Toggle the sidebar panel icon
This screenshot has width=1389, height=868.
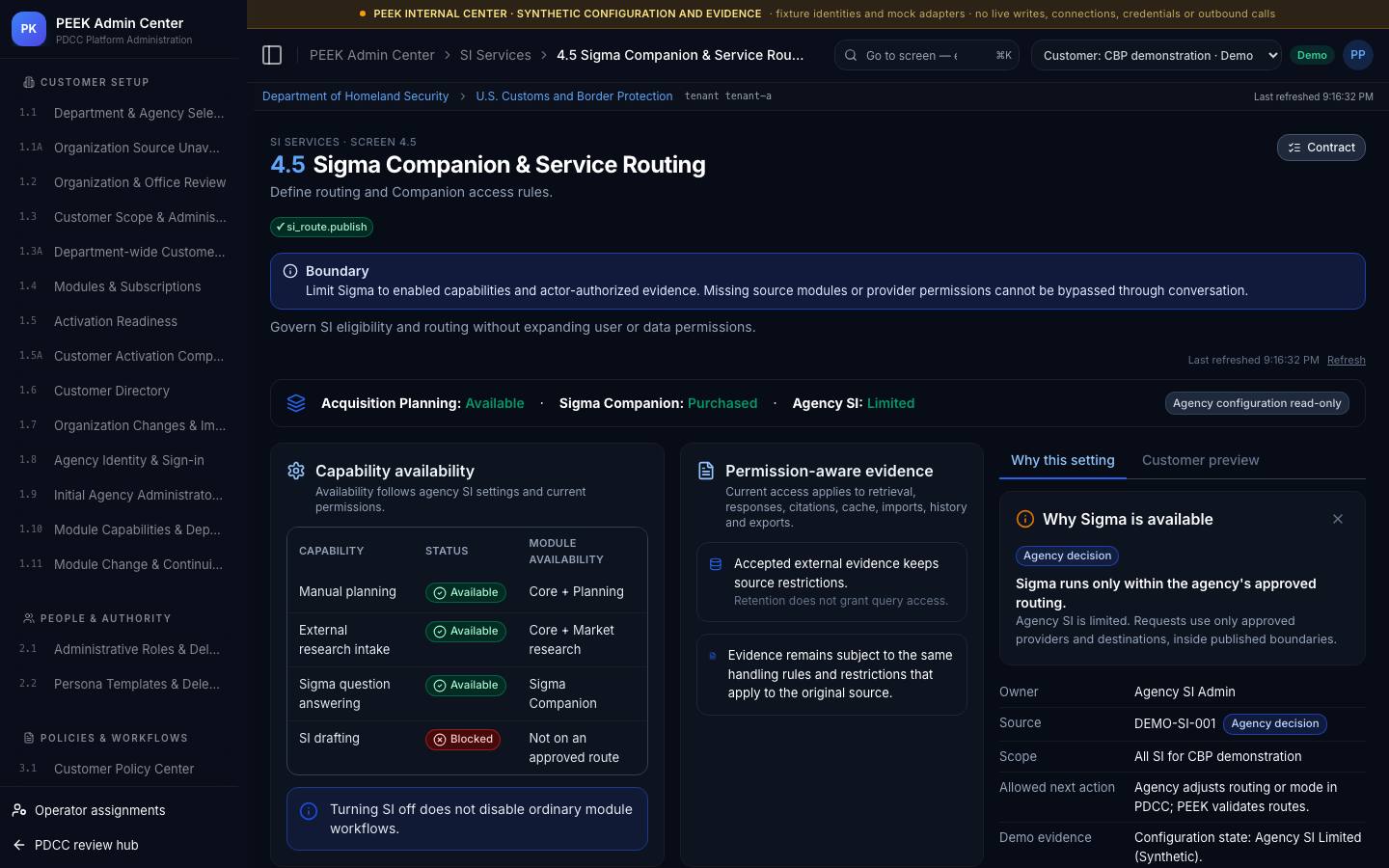(272, 55)
